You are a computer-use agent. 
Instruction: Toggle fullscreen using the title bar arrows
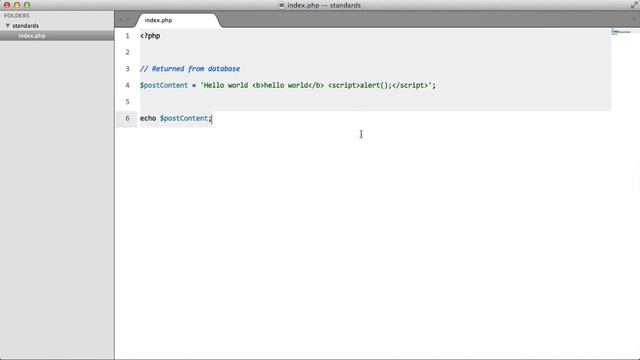click(x=634, y=5)
